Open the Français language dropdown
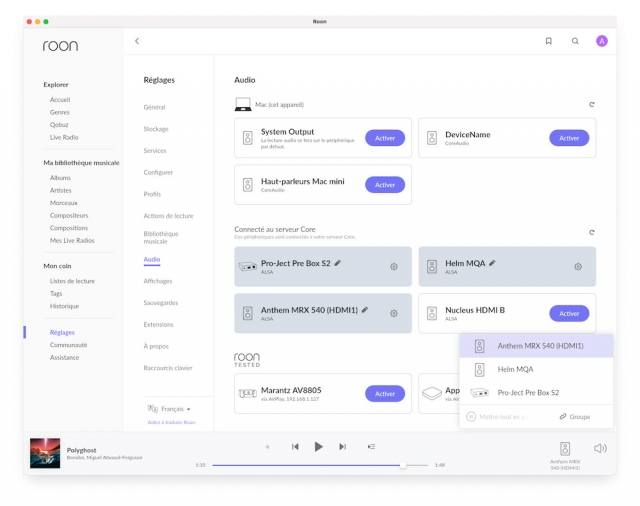 [169, 409]
